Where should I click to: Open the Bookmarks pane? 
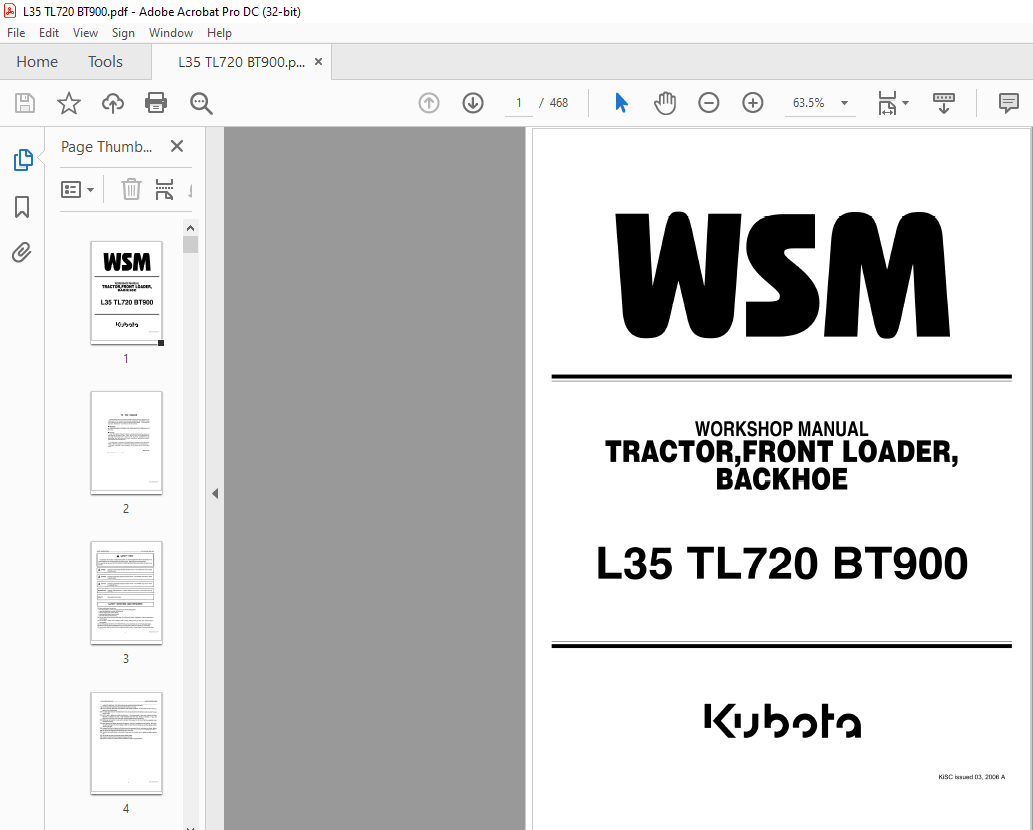point(22,207)
